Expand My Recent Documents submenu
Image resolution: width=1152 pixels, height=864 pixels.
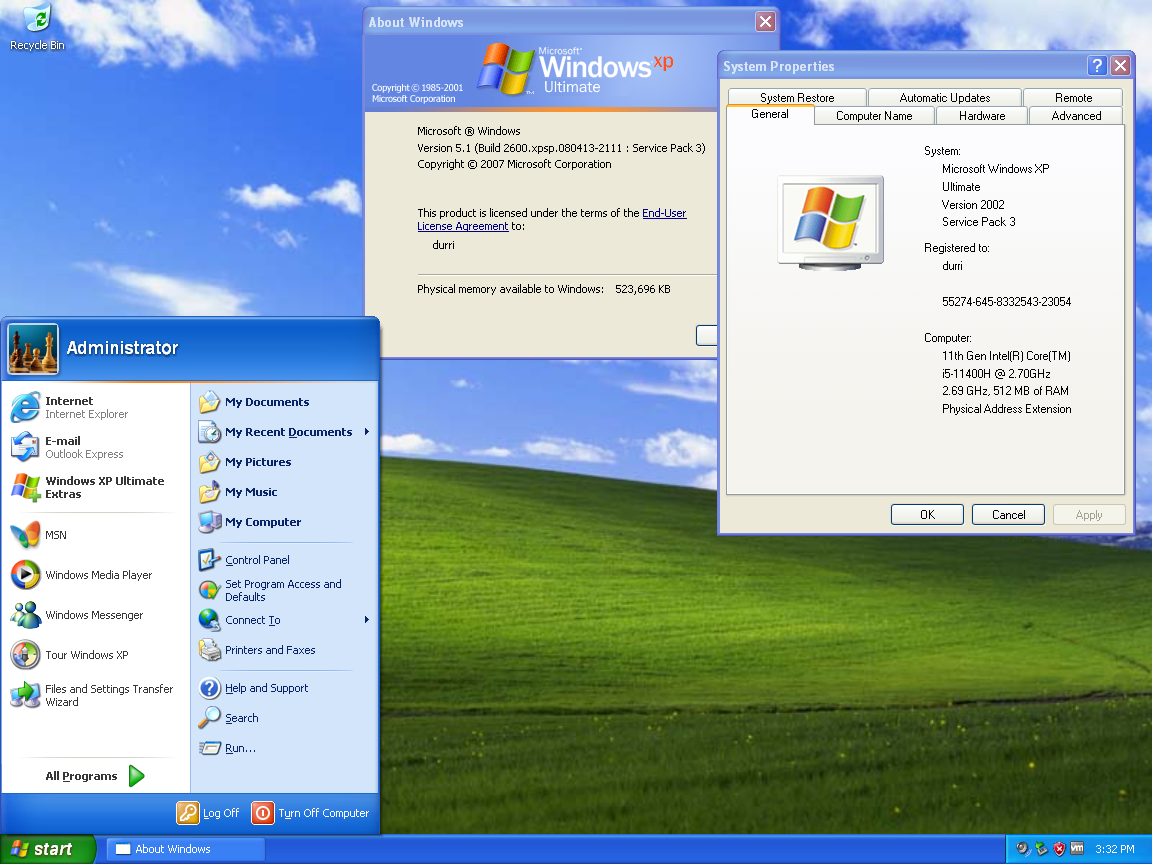(x=286, y=432)
